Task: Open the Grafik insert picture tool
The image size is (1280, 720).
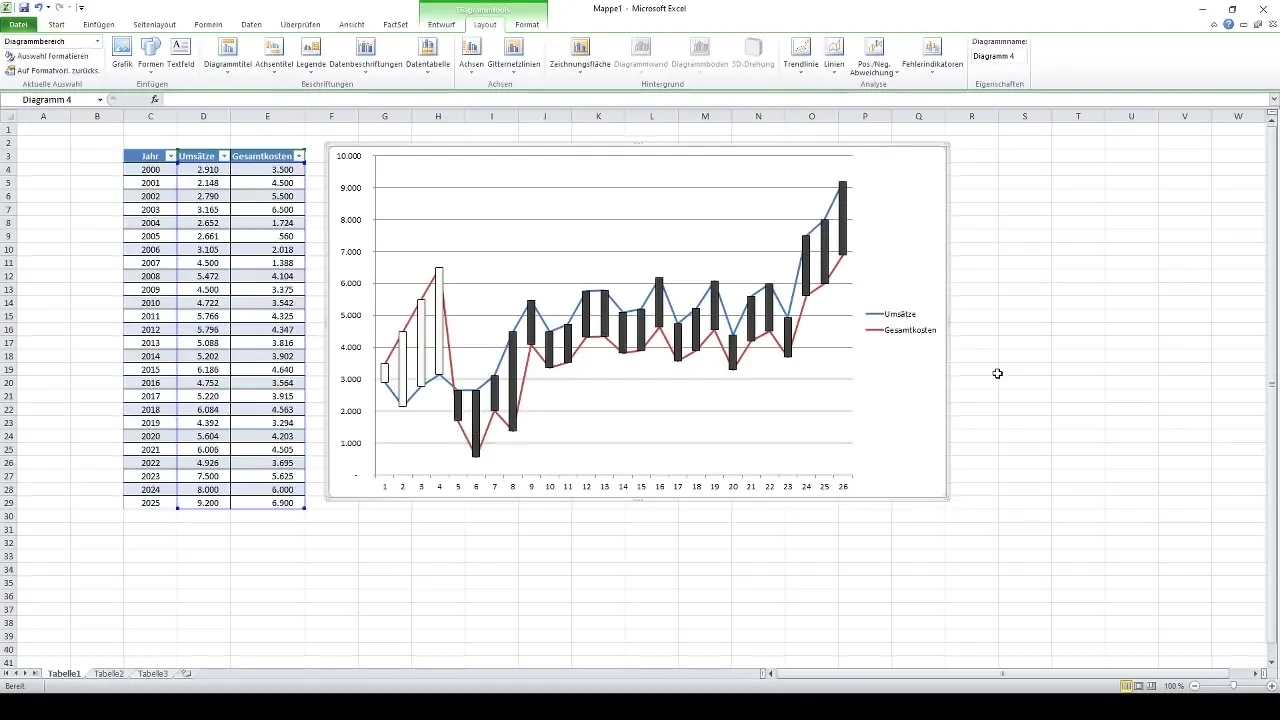Action: pyautogui.click(x=122, y=52)
